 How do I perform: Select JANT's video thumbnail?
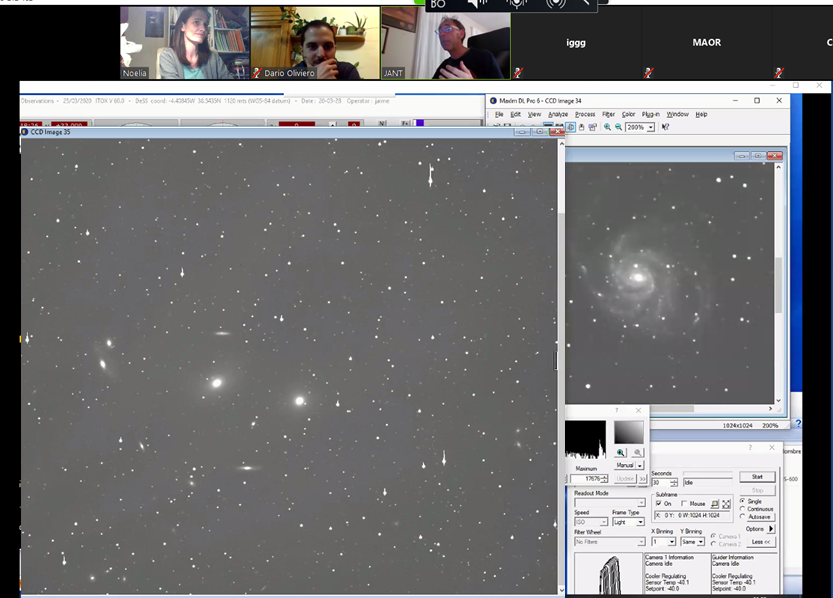point(446,43)
